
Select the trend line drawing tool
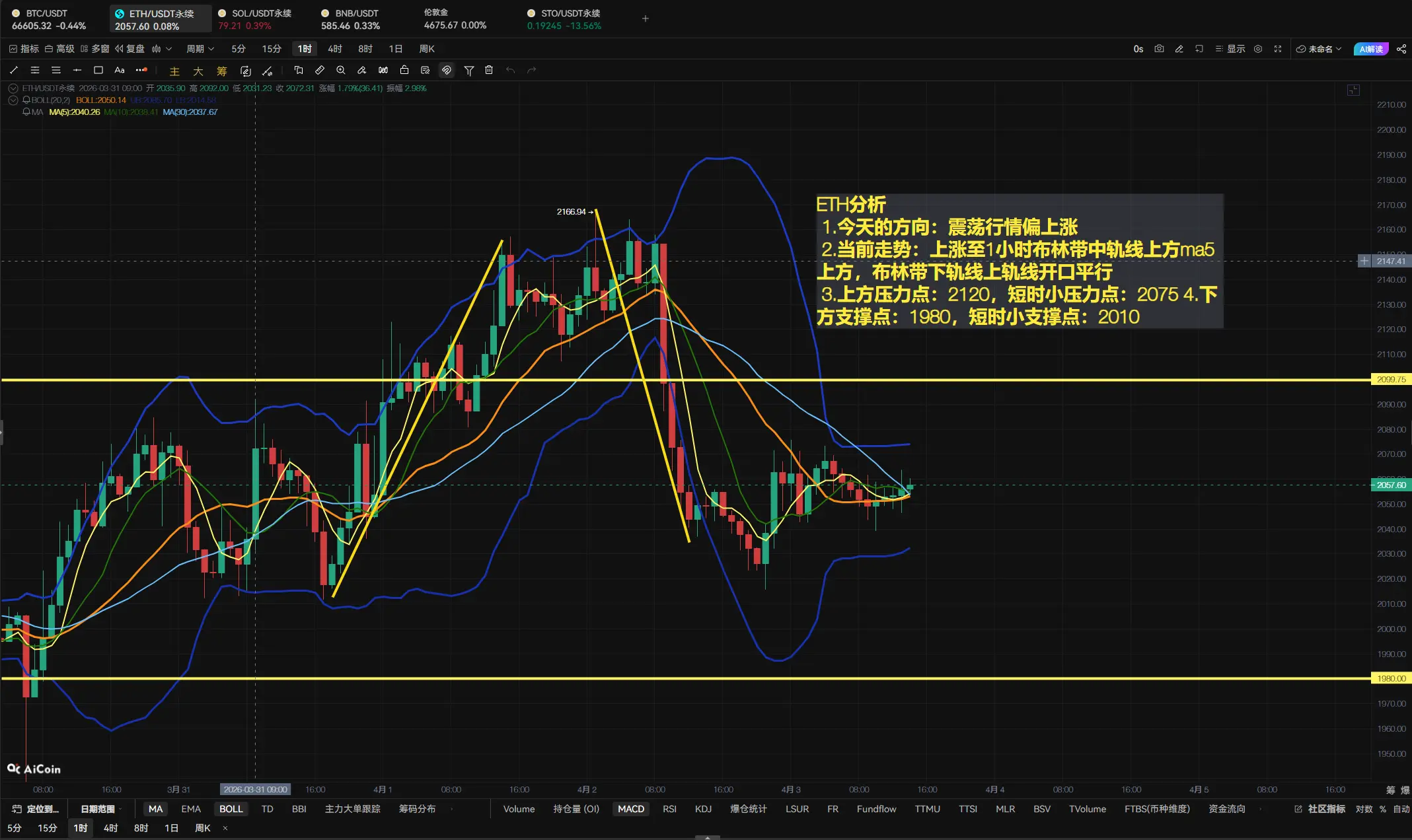coord(14,70)
